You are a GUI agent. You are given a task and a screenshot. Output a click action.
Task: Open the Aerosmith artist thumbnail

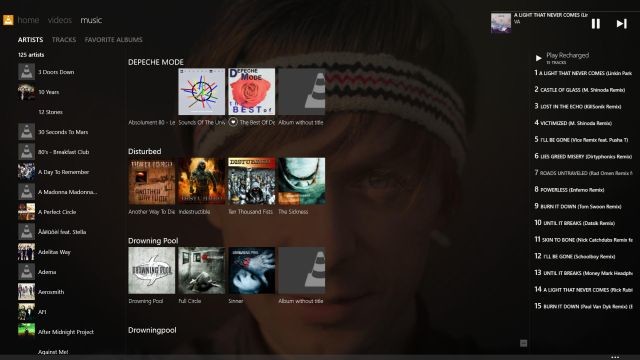pos(26,292)
